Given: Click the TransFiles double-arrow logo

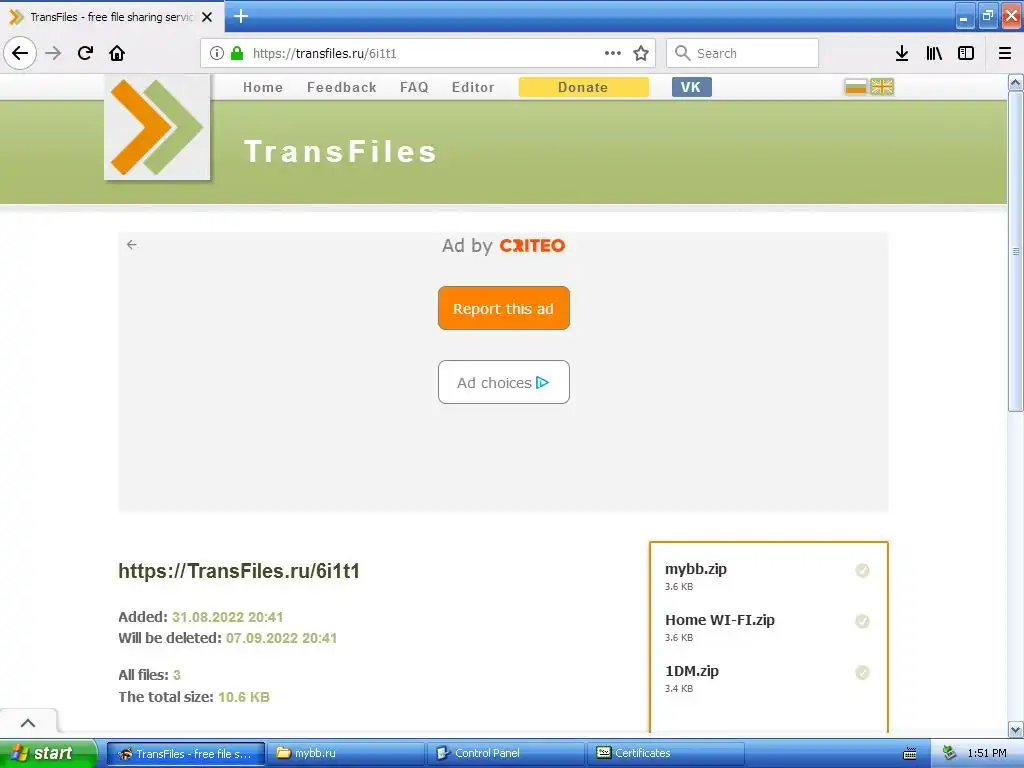Looking at the screenshot, I should pos(157,127).
